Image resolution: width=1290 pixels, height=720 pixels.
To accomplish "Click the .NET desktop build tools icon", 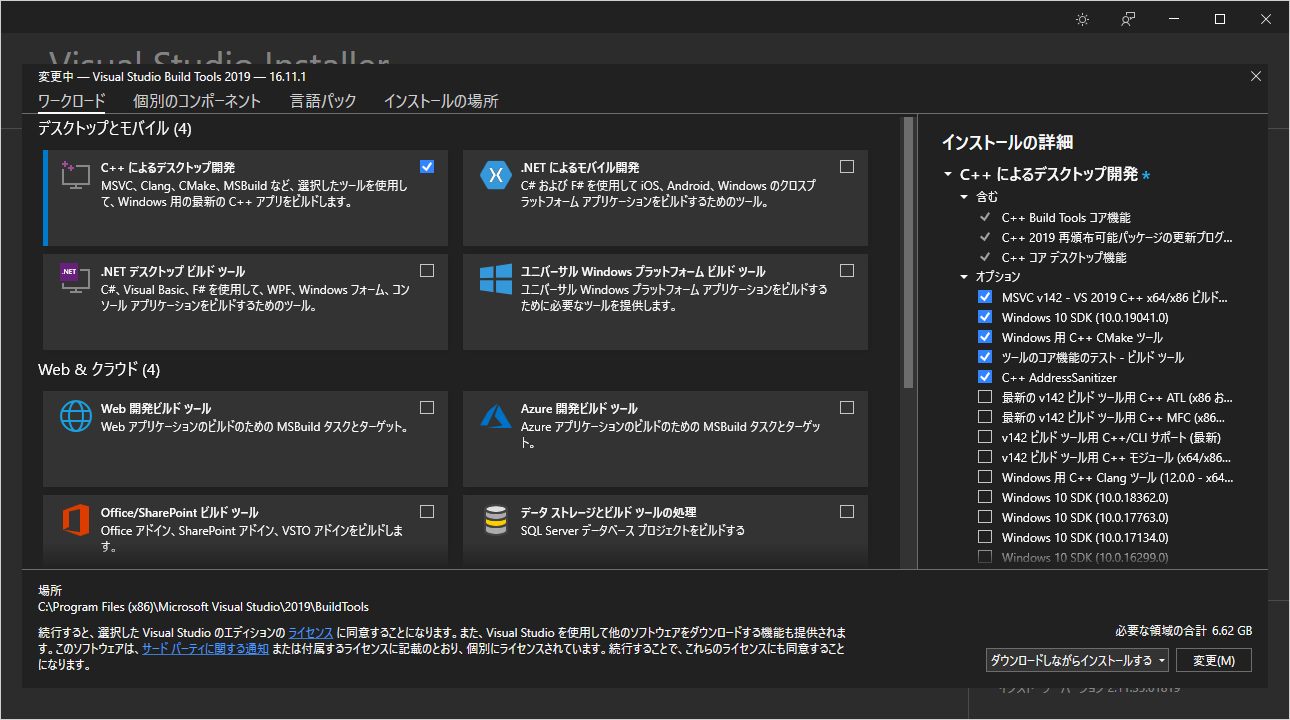I will (x=77, y=279).
